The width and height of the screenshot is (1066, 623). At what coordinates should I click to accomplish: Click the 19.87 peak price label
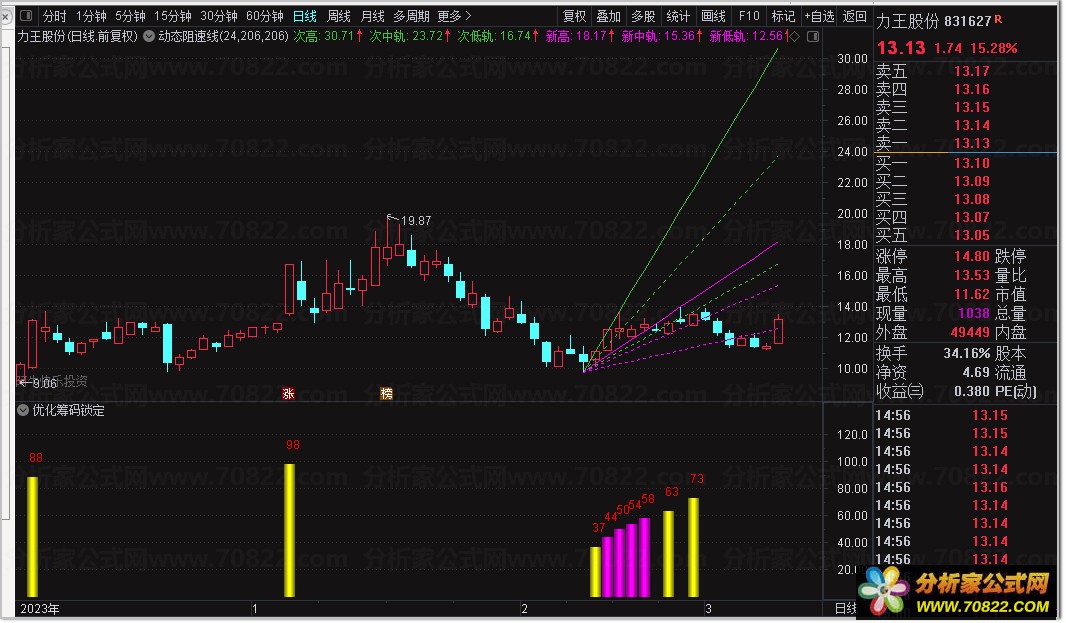tap(416, 221)
